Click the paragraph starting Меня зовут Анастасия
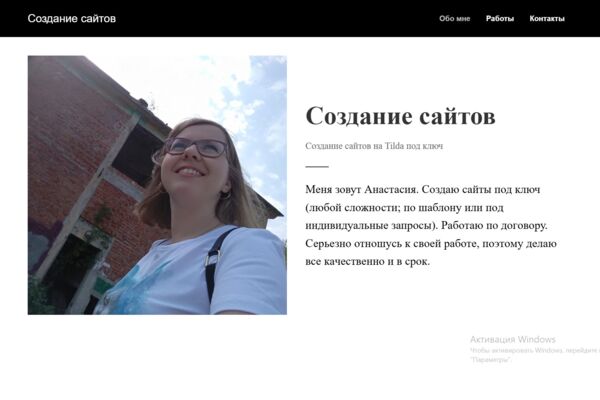 [x=431, y=225]
